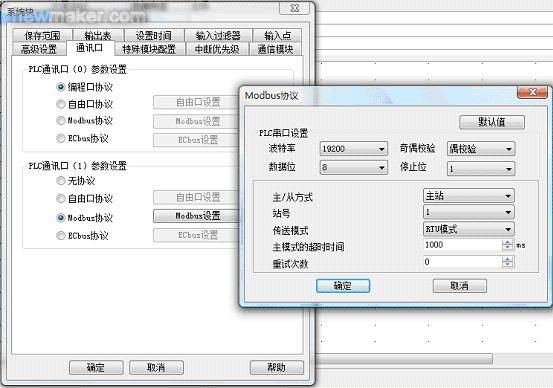Viewport: 553px width, 388px height.
Task: Switch to the 输入过滤器 tab
Action: [218, 35]
